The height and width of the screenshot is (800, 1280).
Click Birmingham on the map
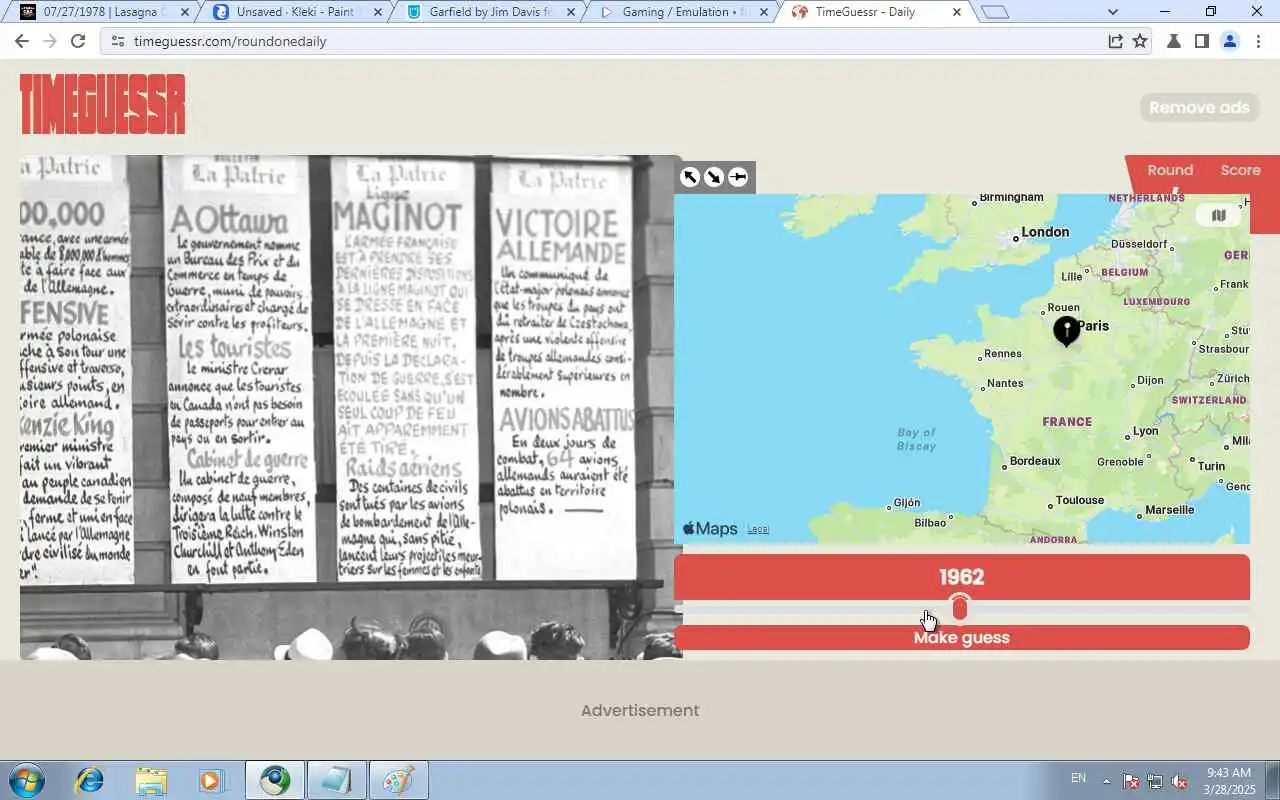pyautogui.click(x=1011, y=198)
